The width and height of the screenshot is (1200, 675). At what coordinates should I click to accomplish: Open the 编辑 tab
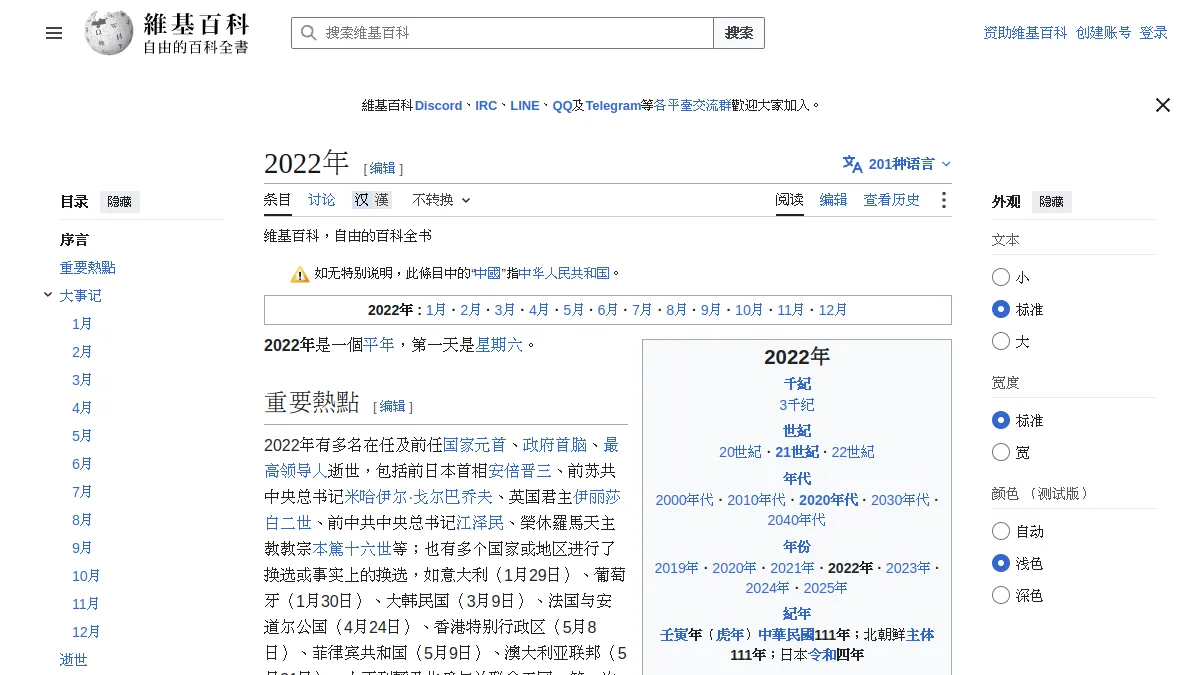coord(834,200)
